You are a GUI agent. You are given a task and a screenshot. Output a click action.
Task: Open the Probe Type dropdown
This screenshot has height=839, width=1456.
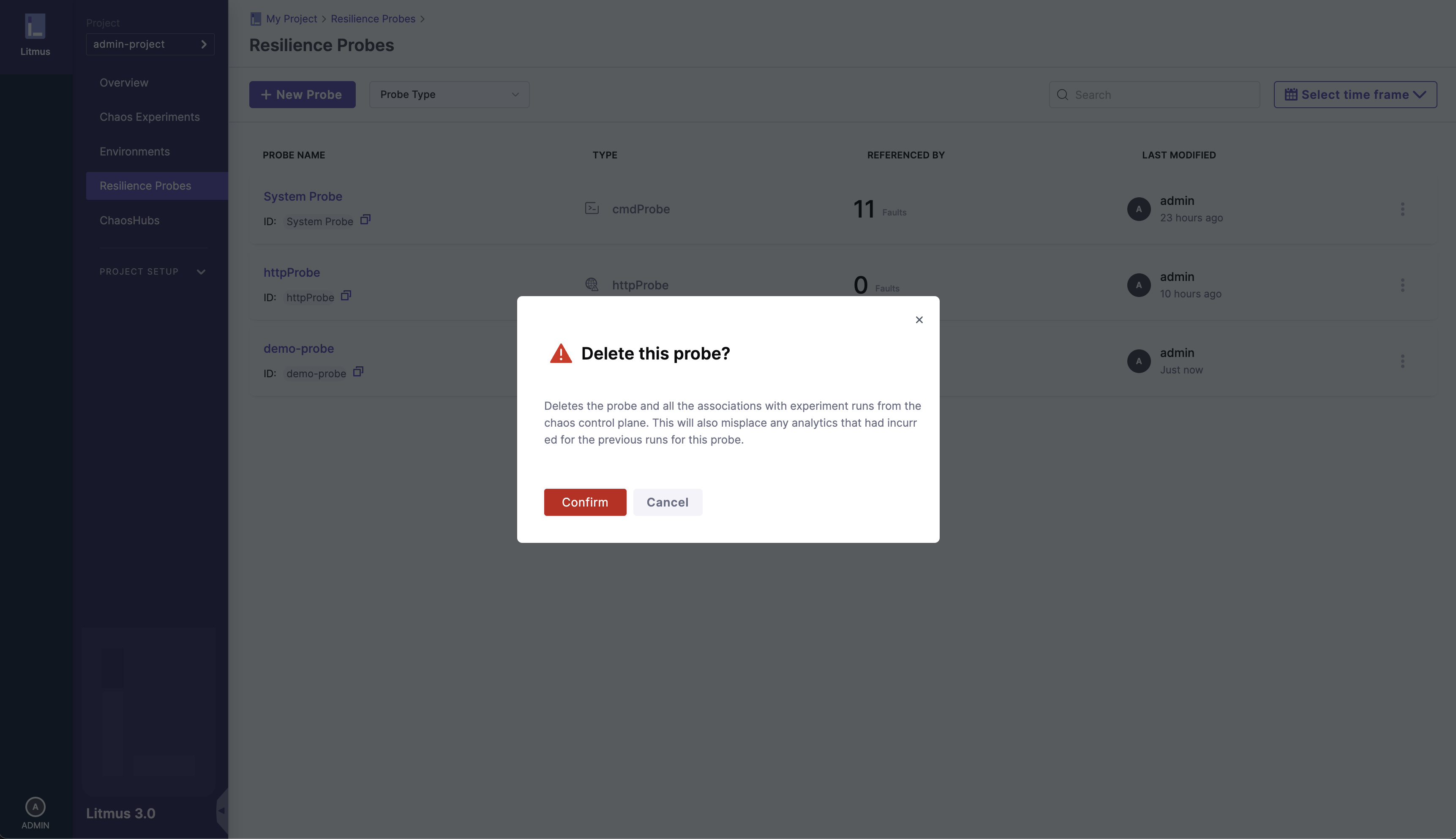pos(449,95)
